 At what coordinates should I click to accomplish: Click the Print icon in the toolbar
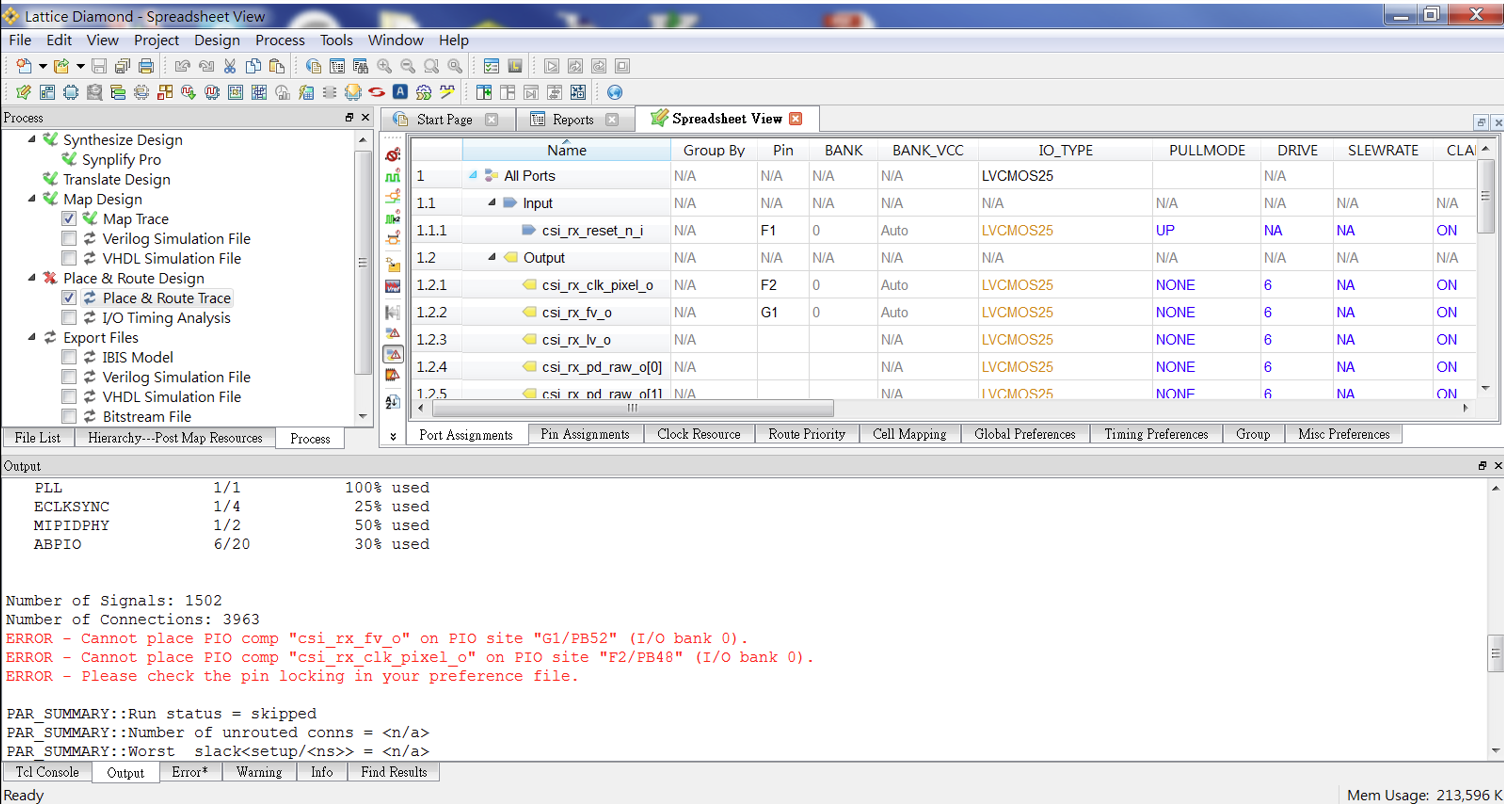coord(145,67)
